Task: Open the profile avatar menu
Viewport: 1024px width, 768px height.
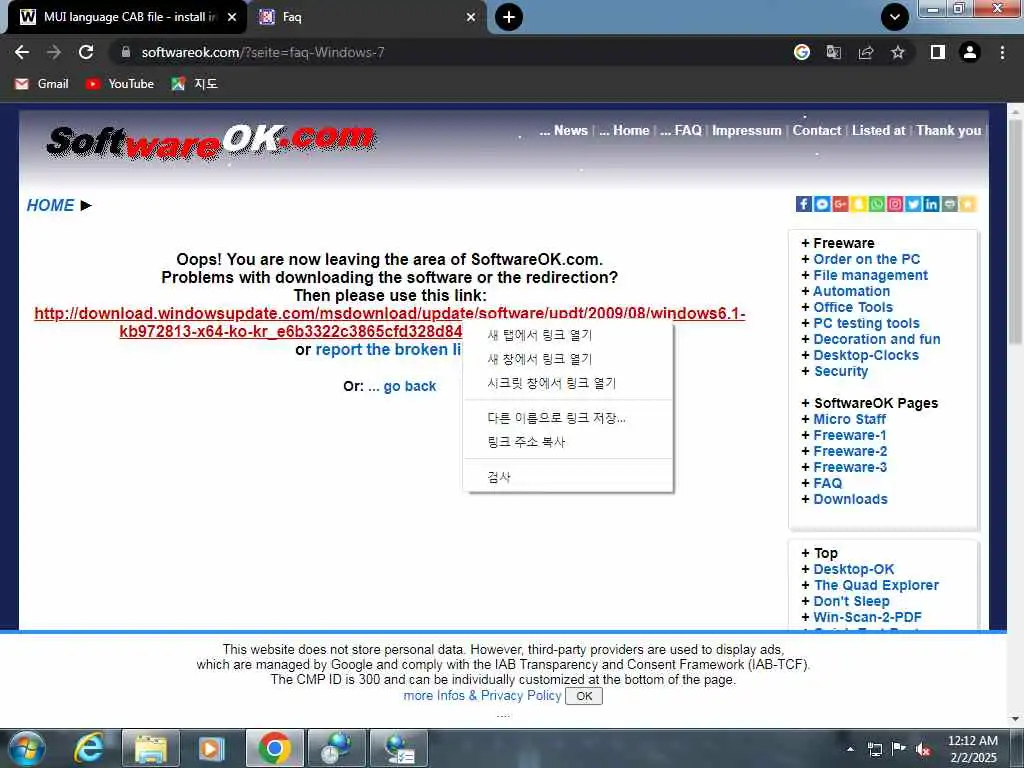Action: click(x=970, y=52)
